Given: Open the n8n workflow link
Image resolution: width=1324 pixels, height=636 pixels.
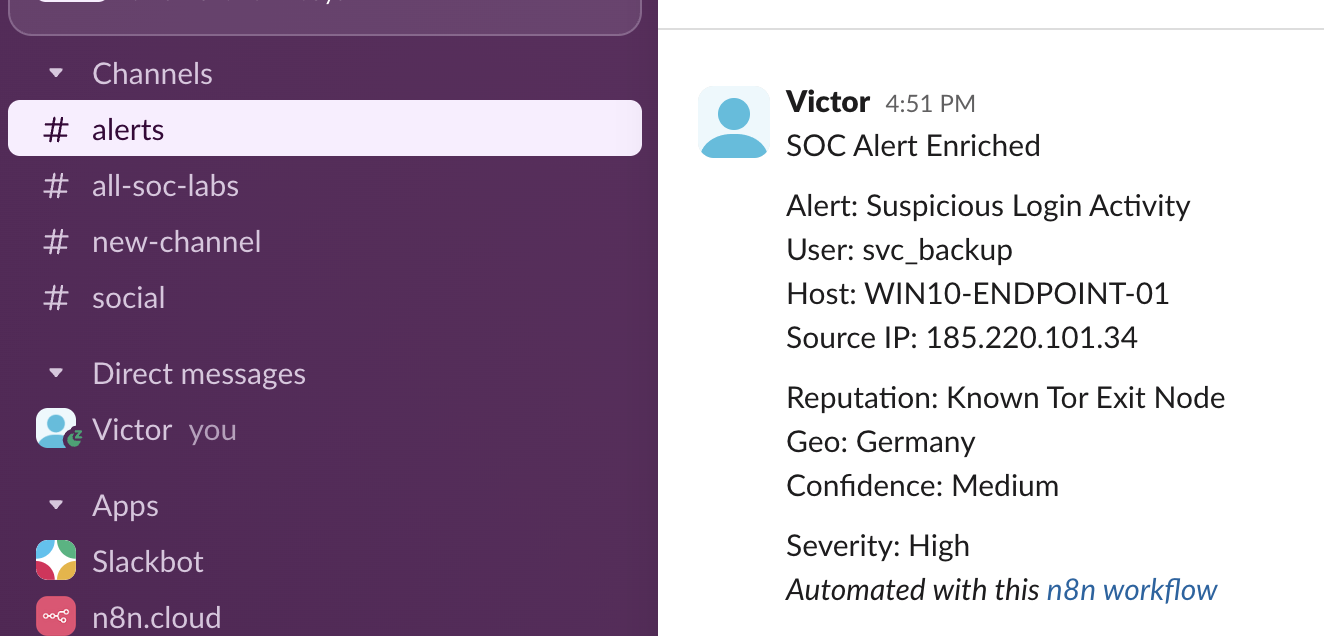Looking at the screenshot, I should point(1131,590).
